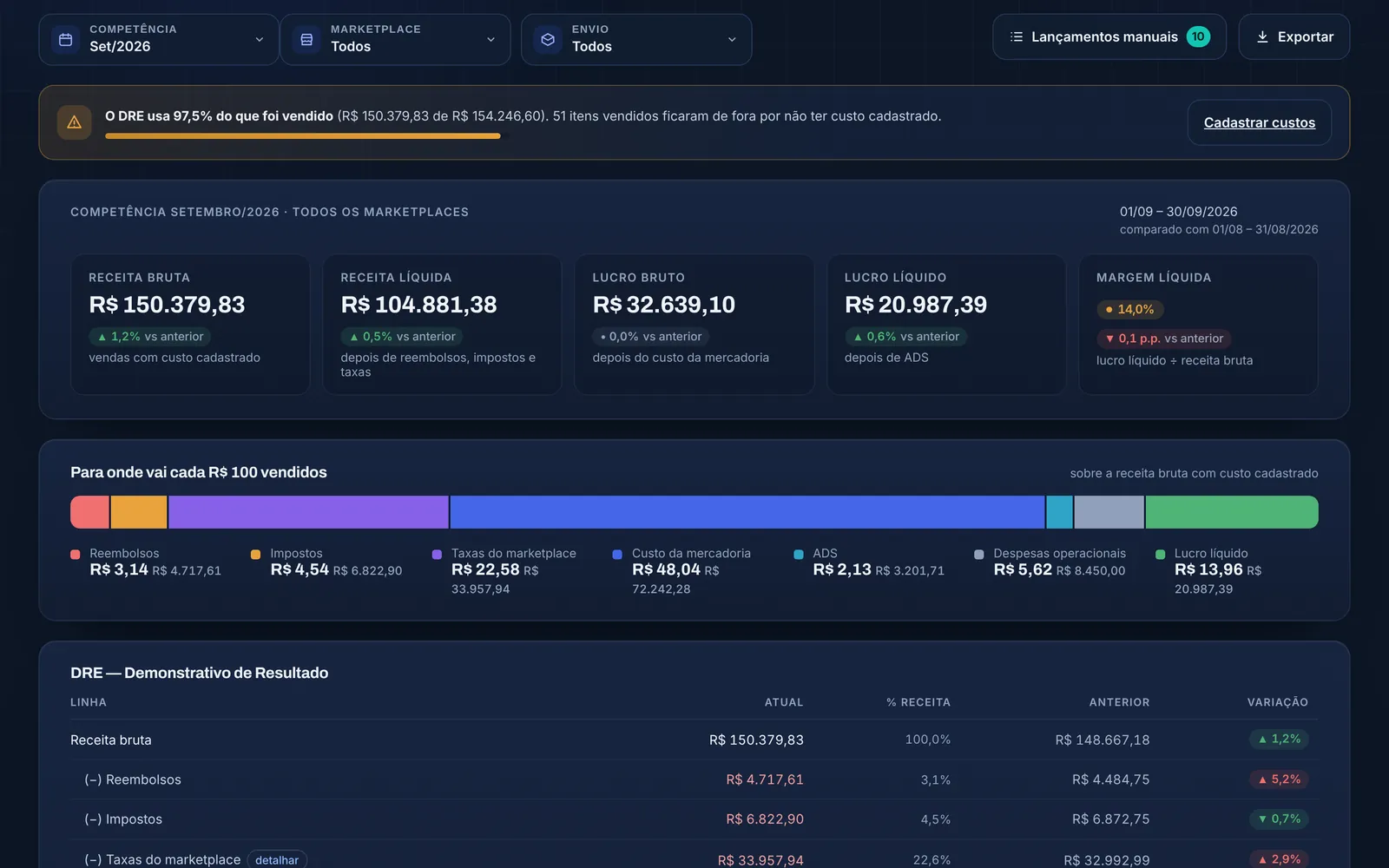Screen dimensions: 1389x868
Task: Click the marketplace list icon
Action: [x=306, y=39]
